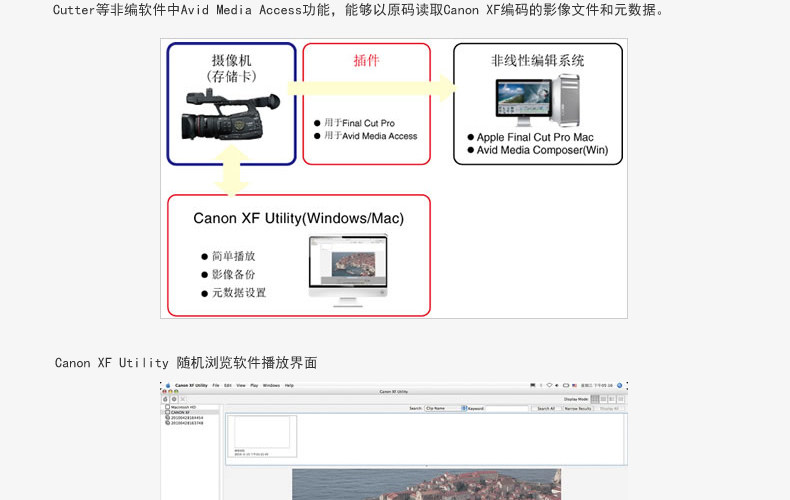The image size is (790, 500).
Task: Click '非线性编辑系统' heading in diagram
Action: click(538, 60)
